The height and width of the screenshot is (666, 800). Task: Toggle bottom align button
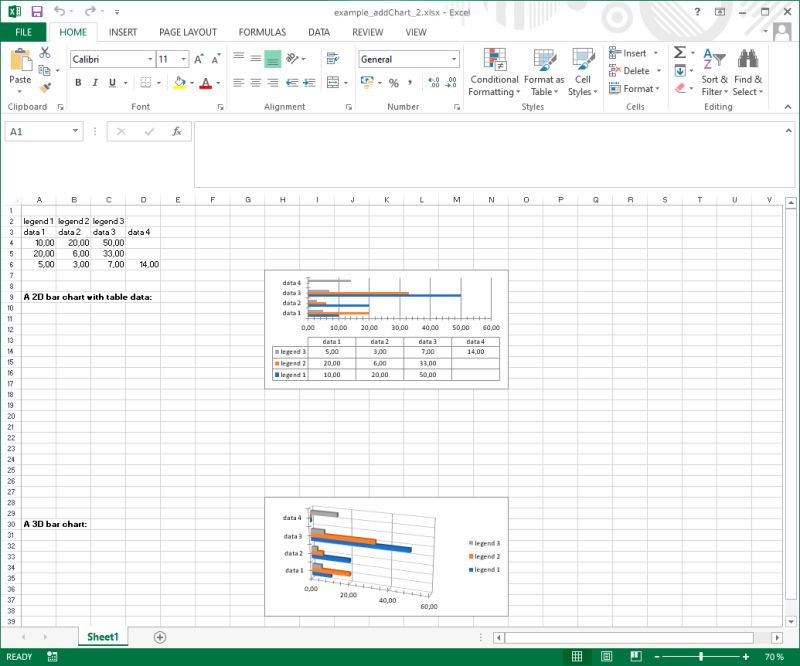[273, 59]
